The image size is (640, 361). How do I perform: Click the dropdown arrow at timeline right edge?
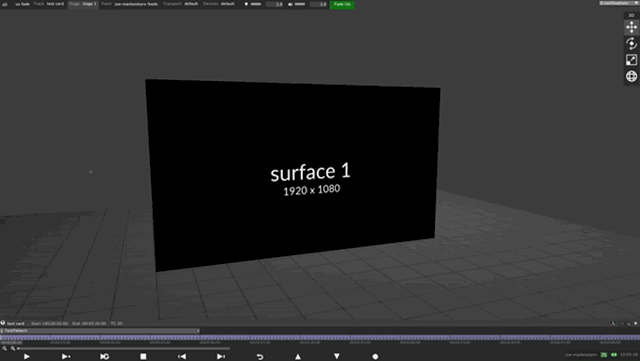(x=636, y=323)
